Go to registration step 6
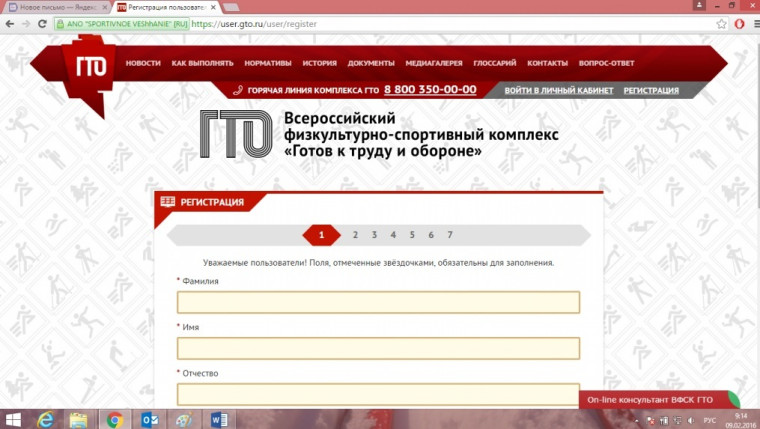 431,235
